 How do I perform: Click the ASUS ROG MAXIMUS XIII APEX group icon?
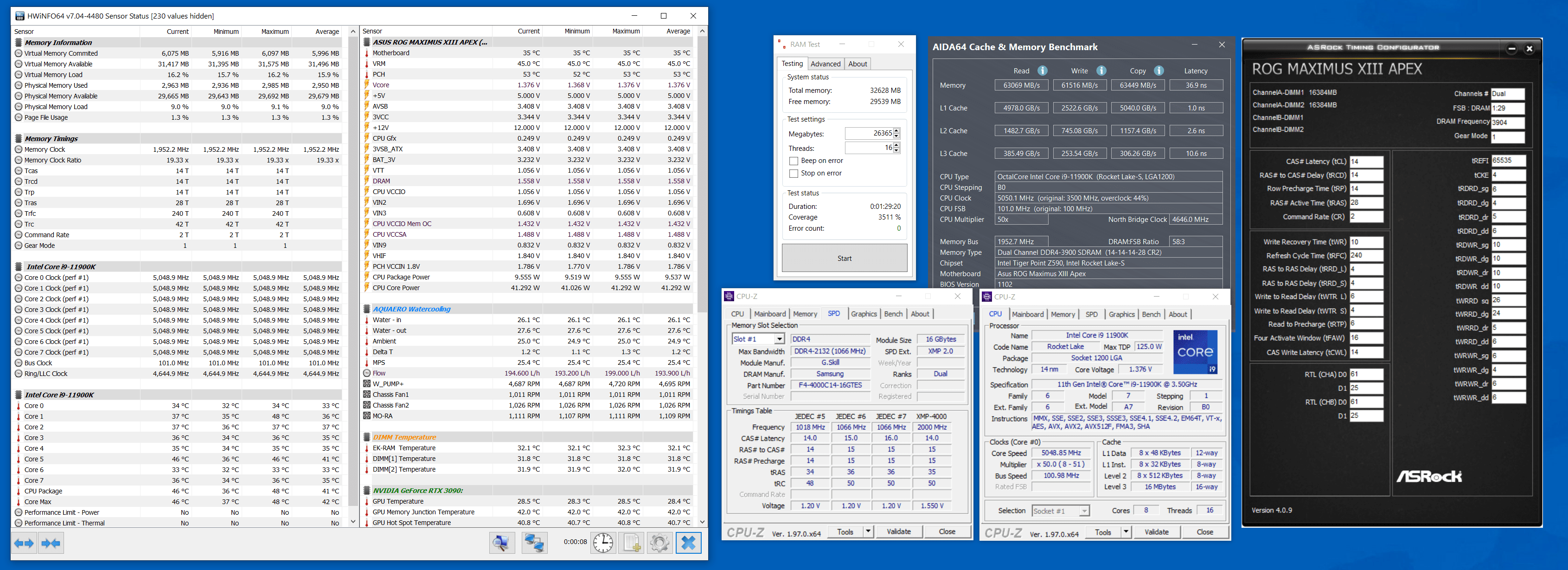(367, 42)
